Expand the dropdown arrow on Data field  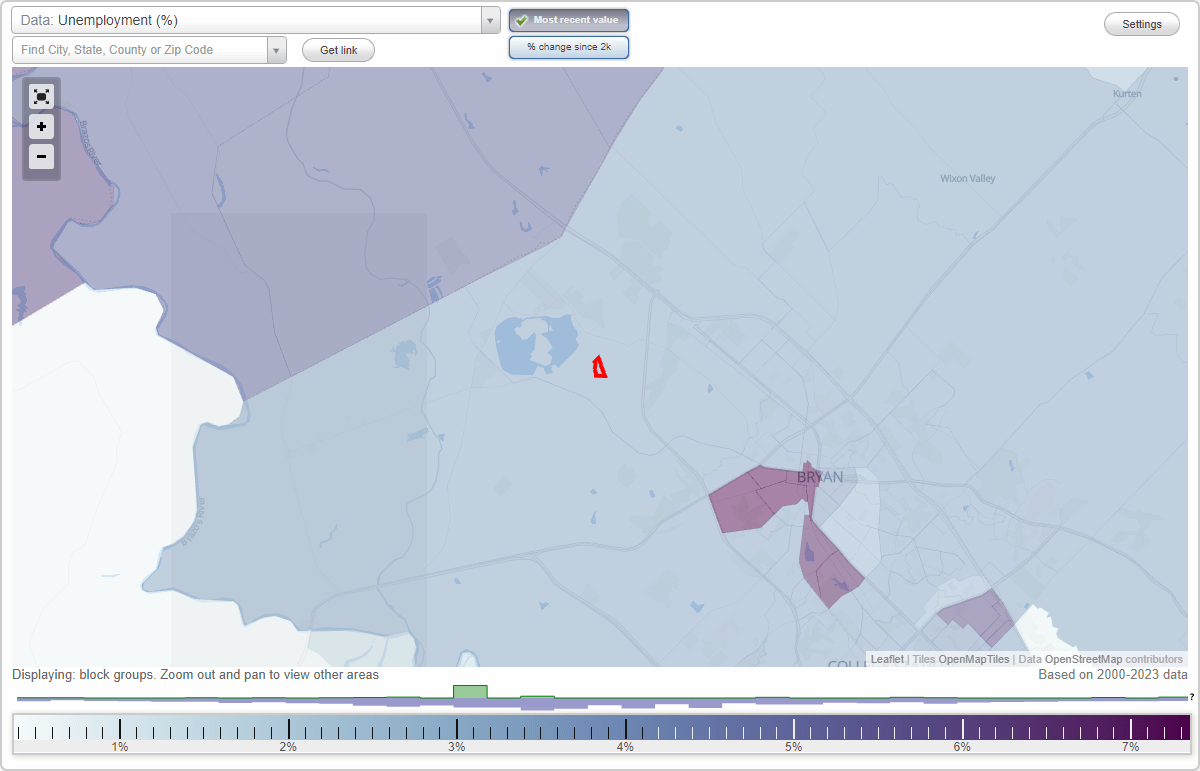pyautogui.click(x=489, y=19)
